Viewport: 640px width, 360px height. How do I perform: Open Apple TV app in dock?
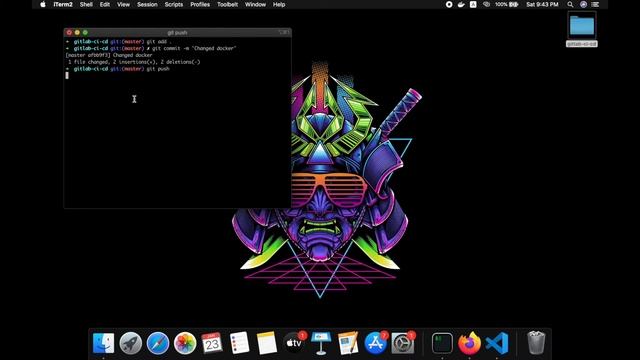point(294,343)
